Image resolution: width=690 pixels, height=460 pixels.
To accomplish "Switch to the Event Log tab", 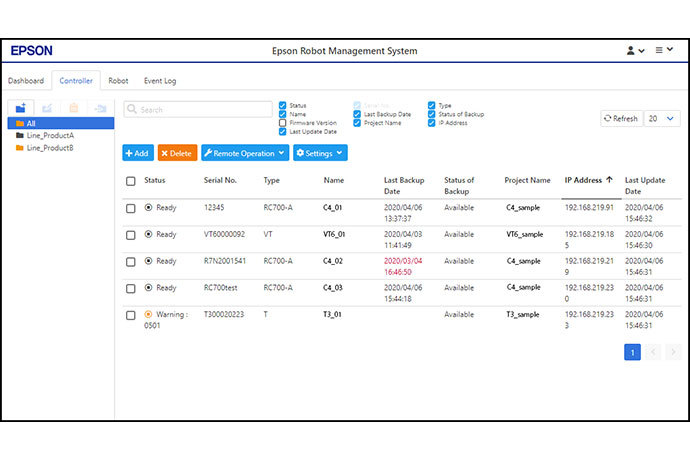I will click(160, 81).
